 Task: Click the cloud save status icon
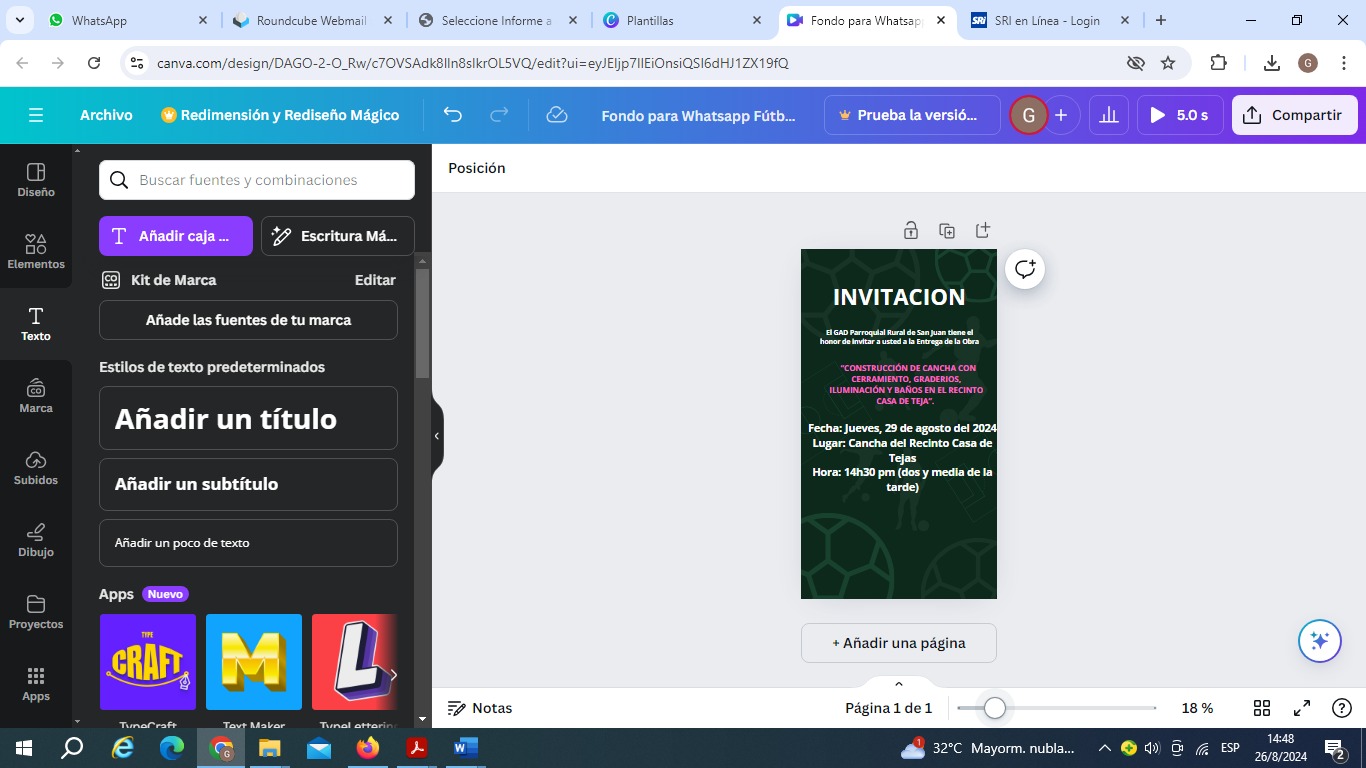[x=557, y=115]
